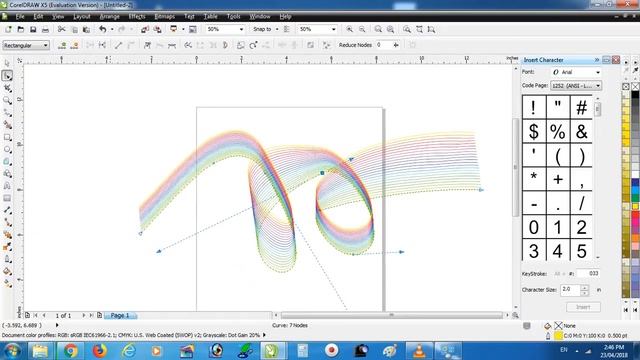This screenshot has height=360, width=640.
Task: Click the Import icon in toolbar
Action: tap(145, 29)
